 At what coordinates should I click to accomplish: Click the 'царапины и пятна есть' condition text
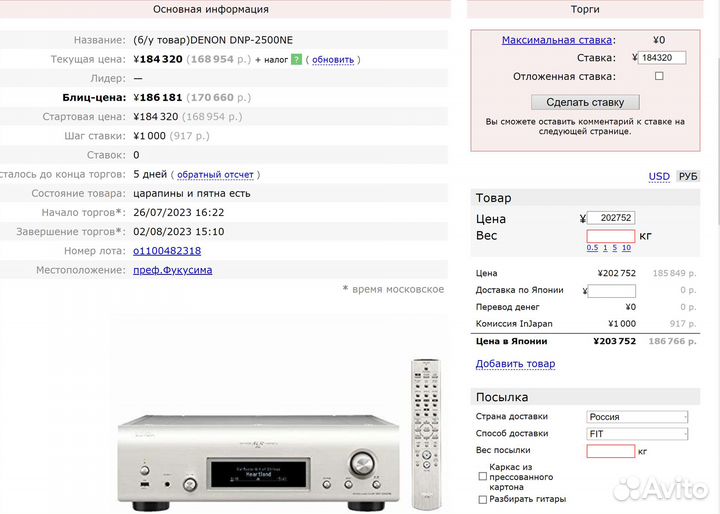point(192,193)
